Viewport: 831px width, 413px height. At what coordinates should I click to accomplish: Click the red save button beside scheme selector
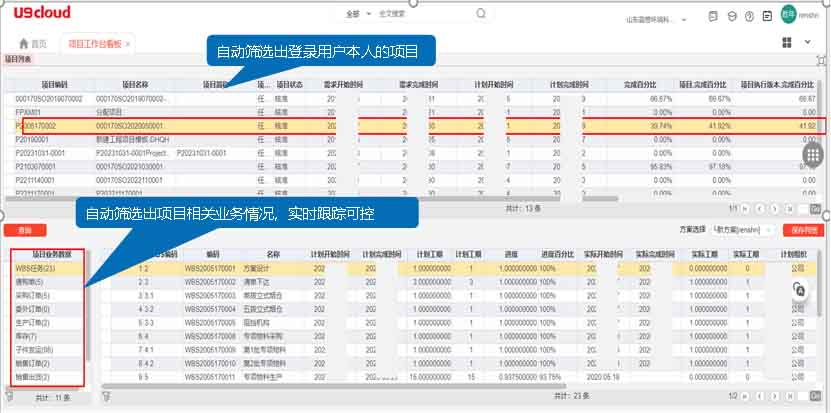pos(804,229)
